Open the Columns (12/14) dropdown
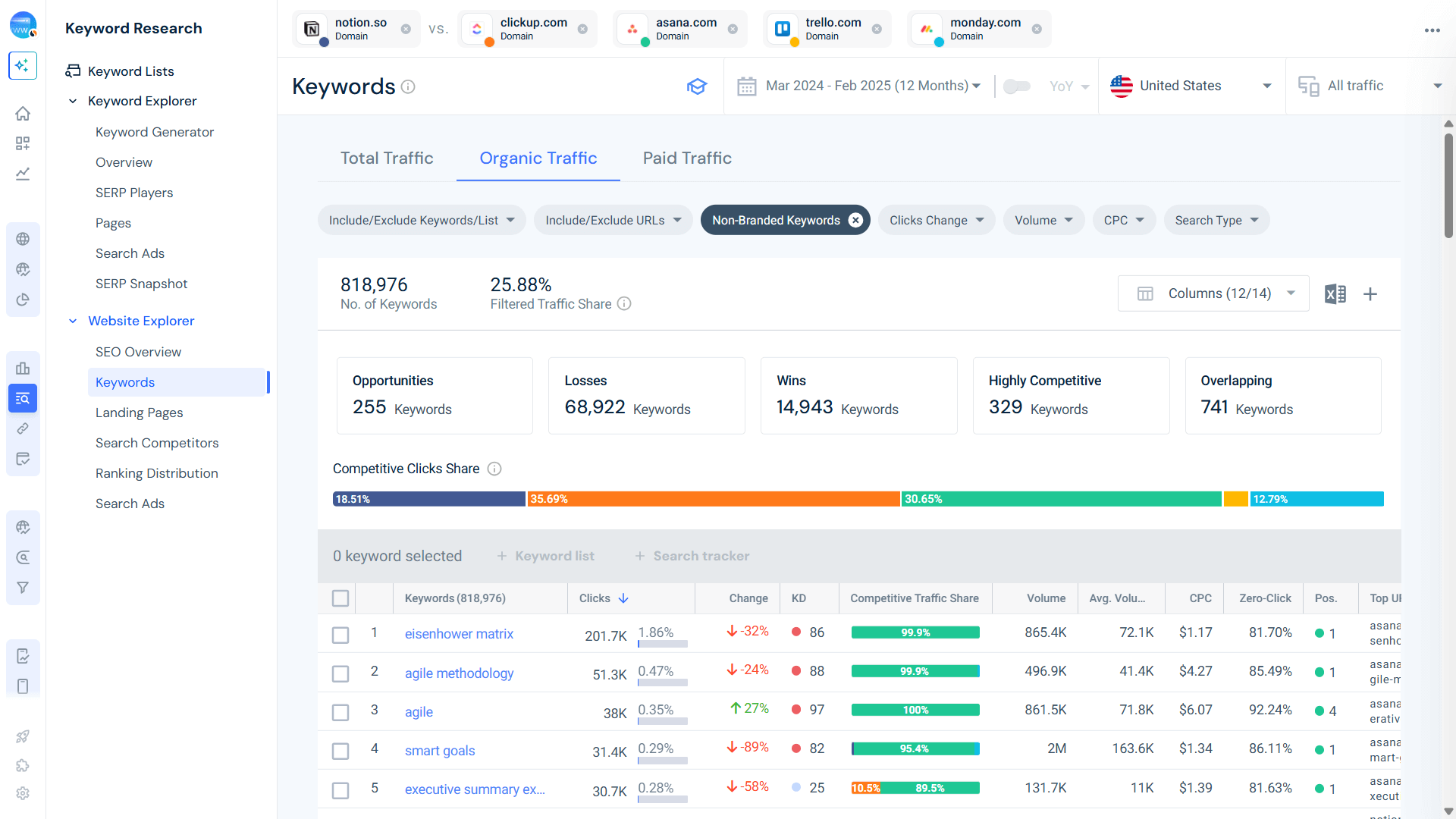1456x819 pixels. pos(1213,293)
